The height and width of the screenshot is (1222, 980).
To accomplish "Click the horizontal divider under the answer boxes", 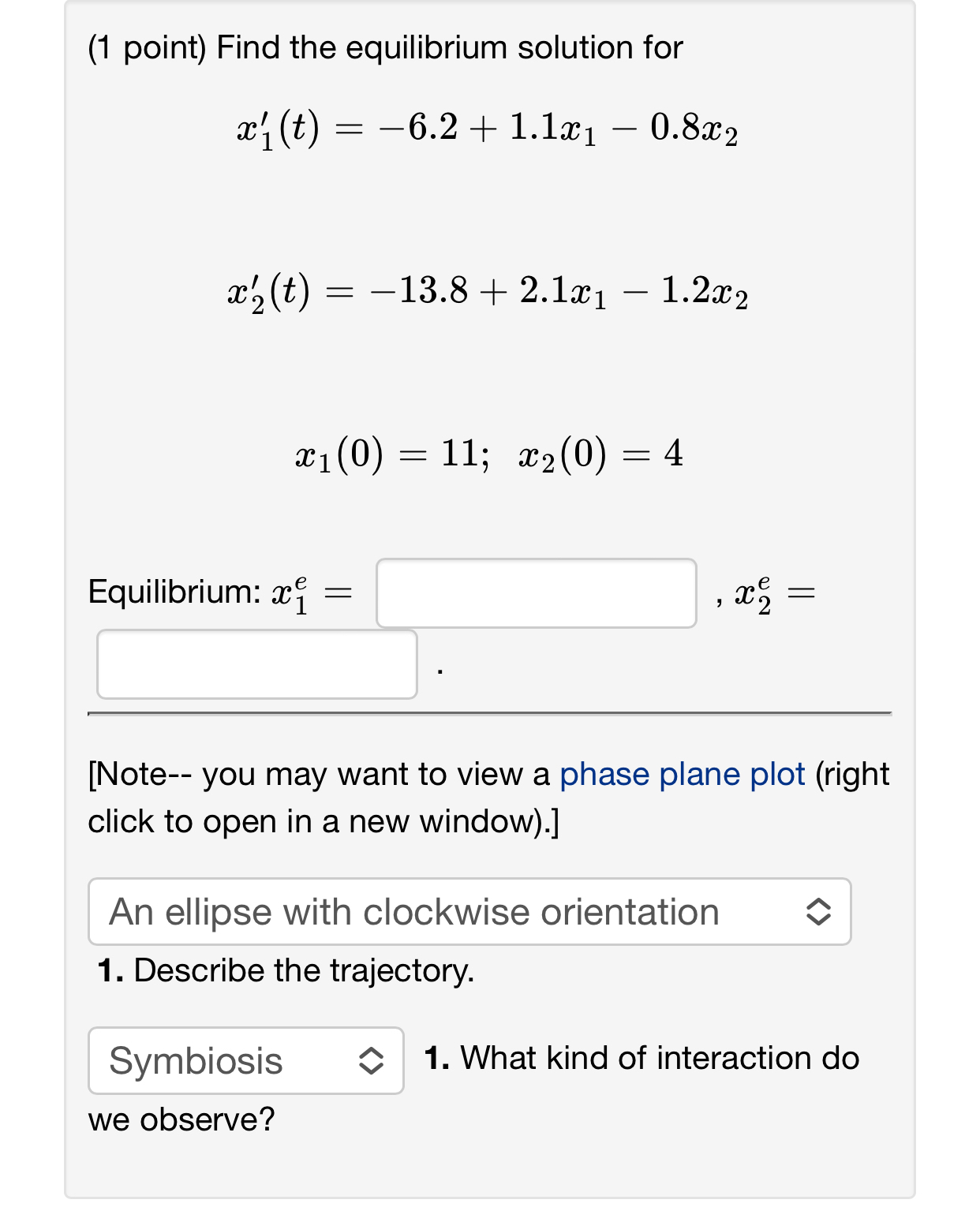I will click(489, 713).
